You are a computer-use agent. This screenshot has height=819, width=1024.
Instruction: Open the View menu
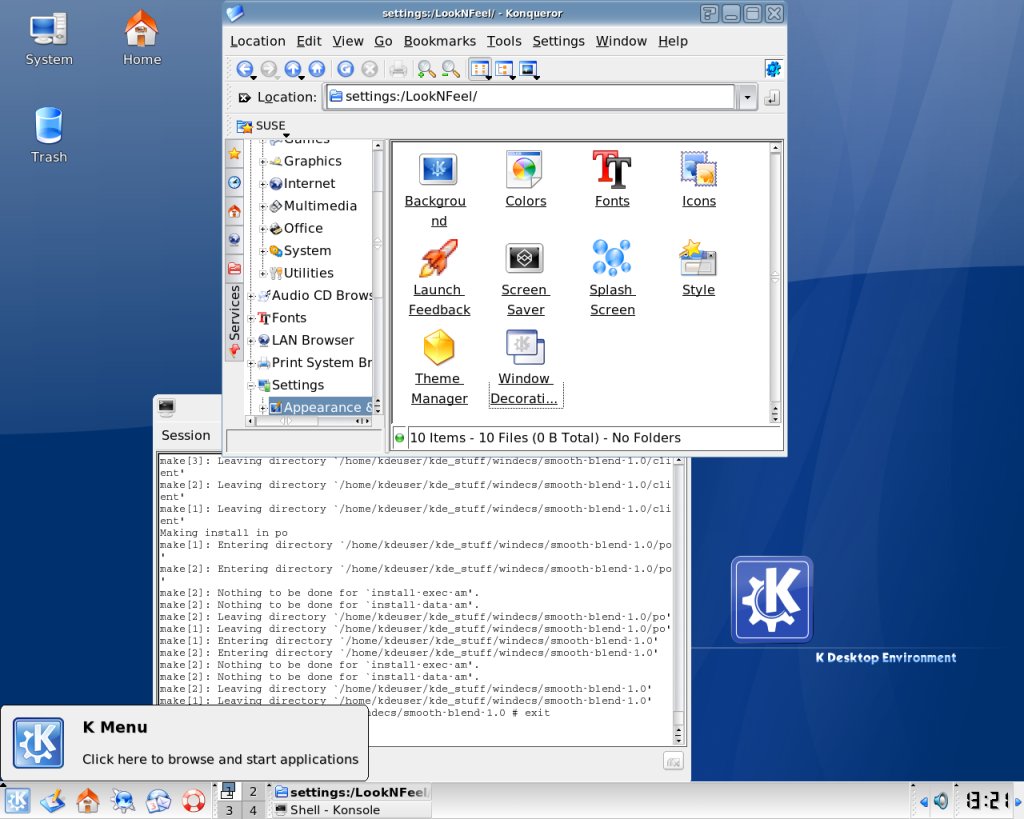pyautogui.click(x=347, y=41)
